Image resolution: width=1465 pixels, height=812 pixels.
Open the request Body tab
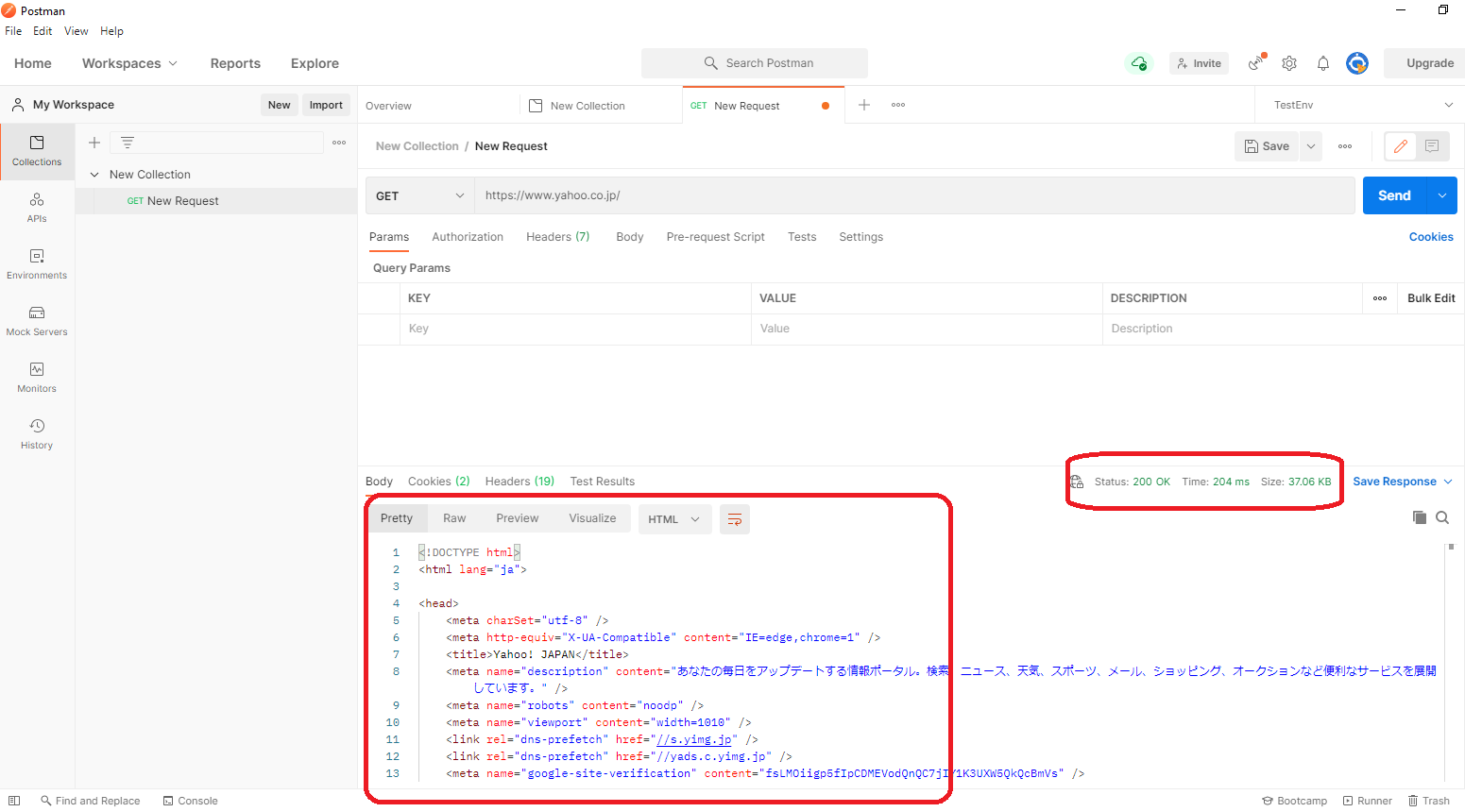[630, 237]
